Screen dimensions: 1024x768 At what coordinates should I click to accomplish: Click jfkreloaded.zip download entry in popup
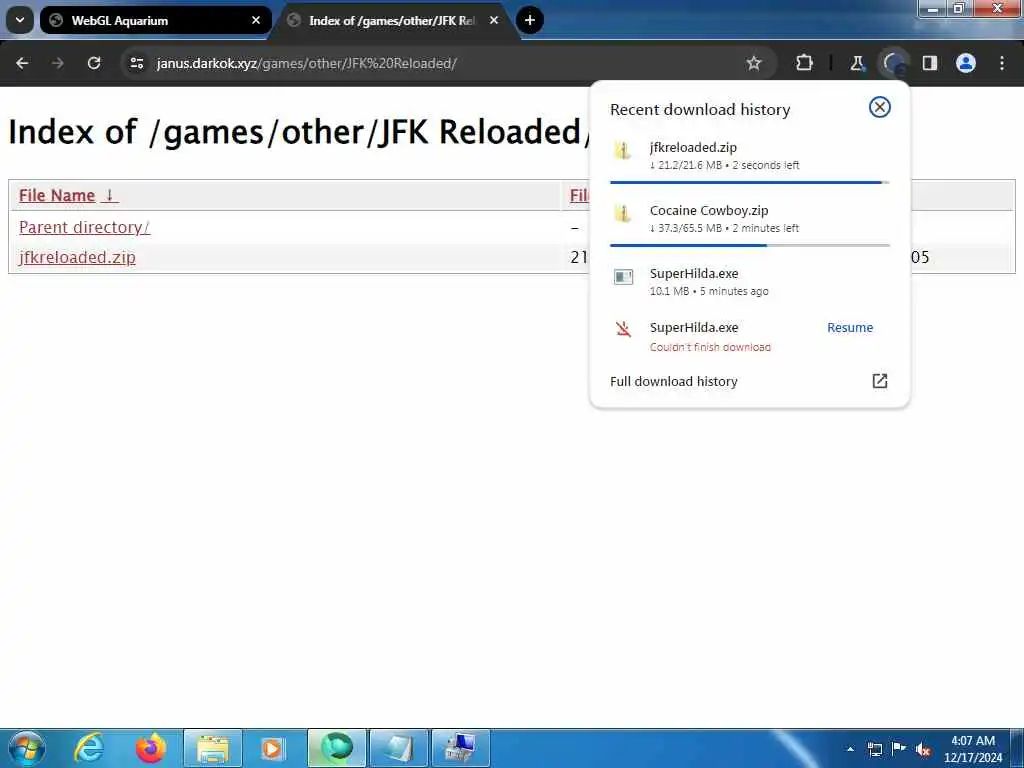point(749,156)
